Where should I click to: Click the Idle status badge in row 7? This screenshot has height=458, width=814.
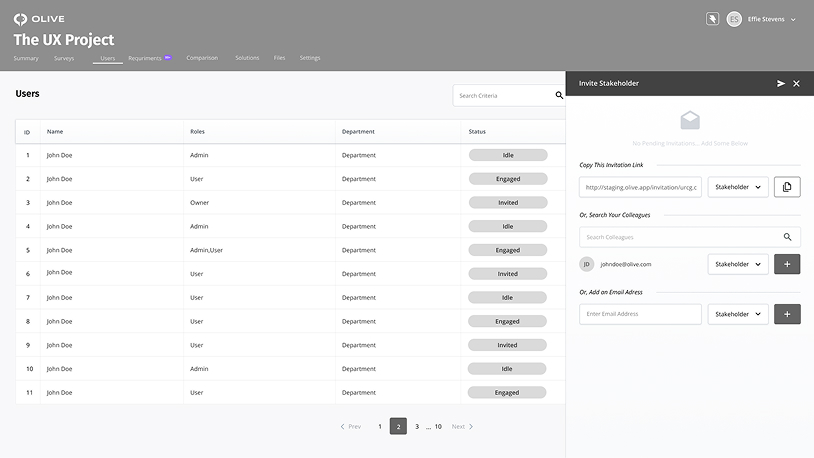(507, 298)
